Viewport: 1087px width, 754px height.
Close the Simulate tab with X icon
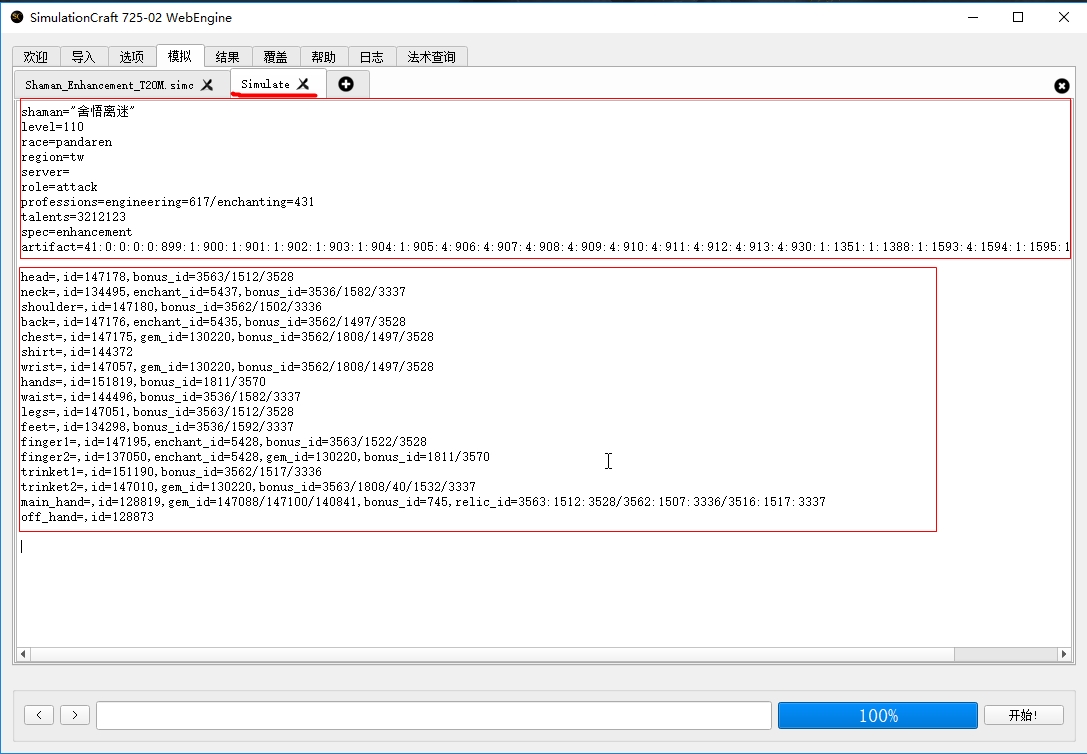tap(303, 84)
